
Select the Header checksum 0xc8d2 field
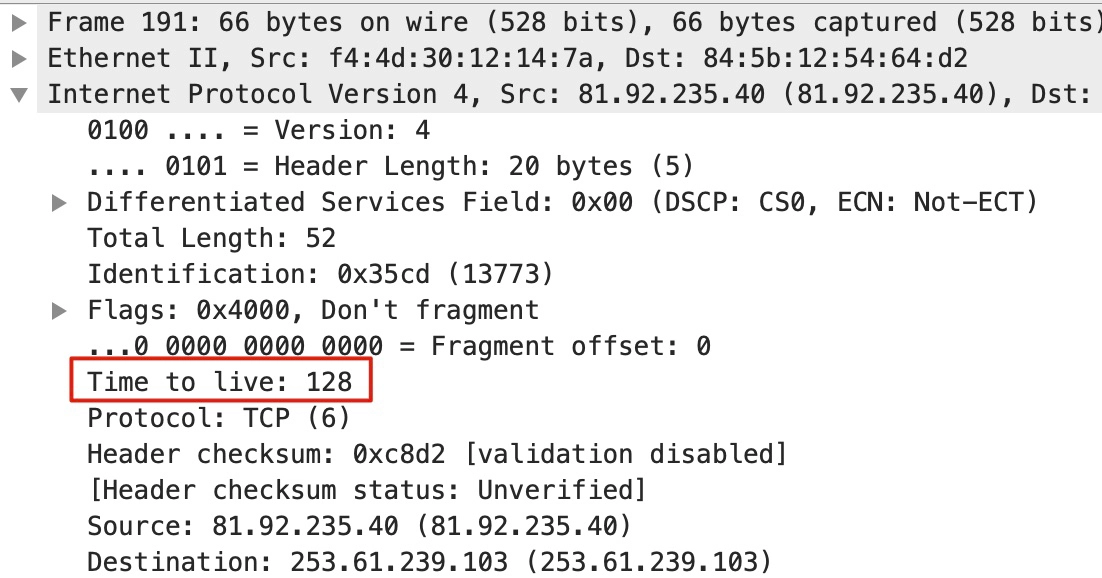pos(436,454)
